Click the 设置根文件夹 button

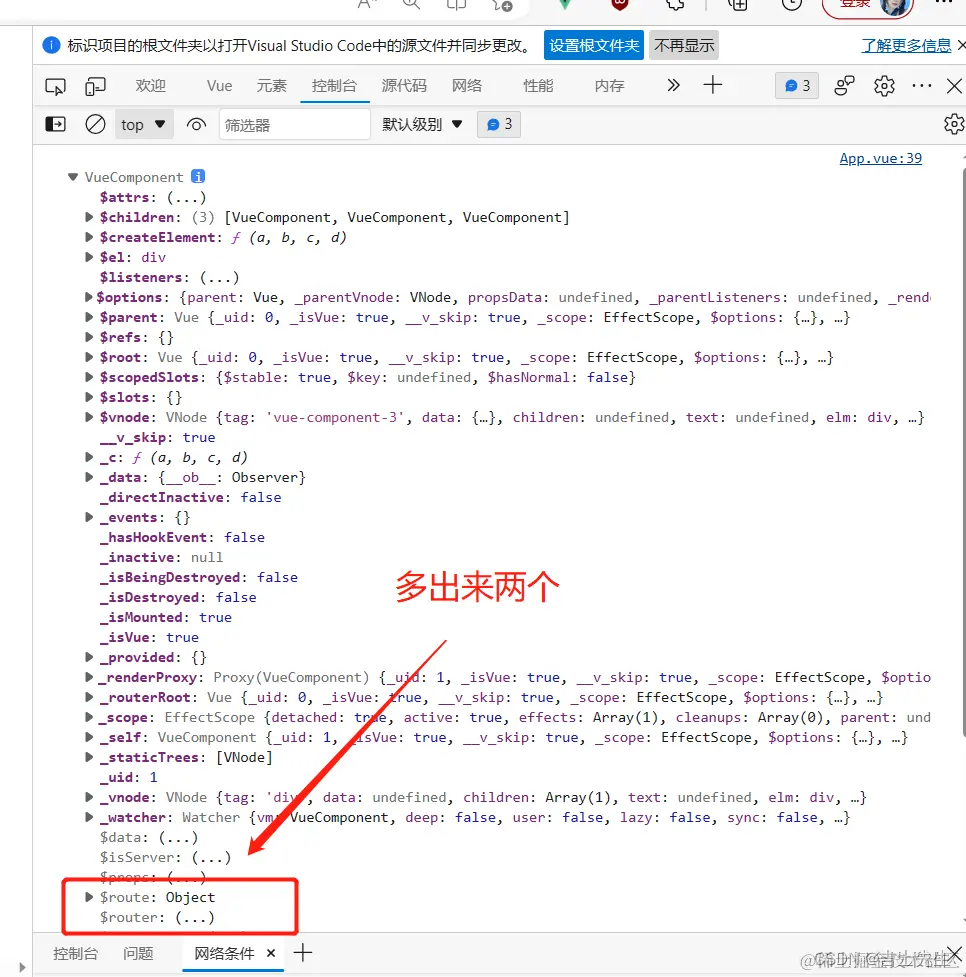pyautogui.click(x=594, y=45)
